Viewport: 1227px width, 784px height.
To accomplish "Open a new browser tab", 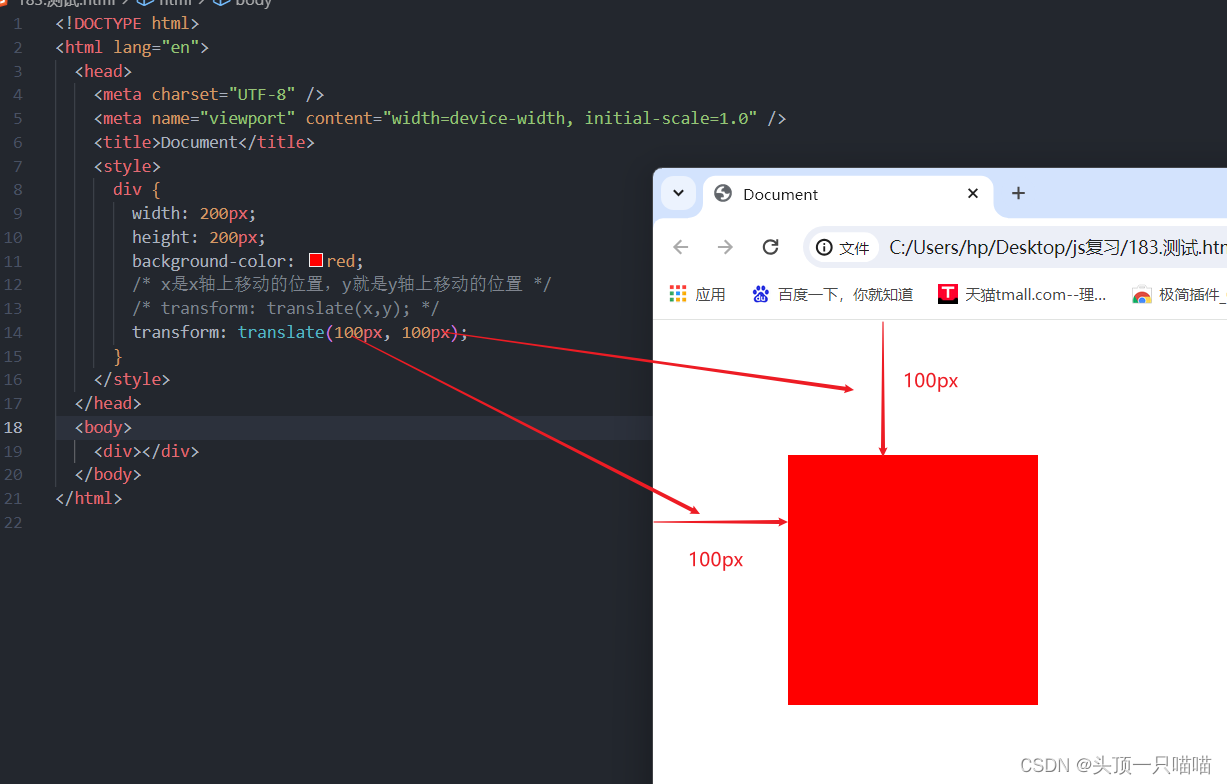I will [x=1018, y=193].
